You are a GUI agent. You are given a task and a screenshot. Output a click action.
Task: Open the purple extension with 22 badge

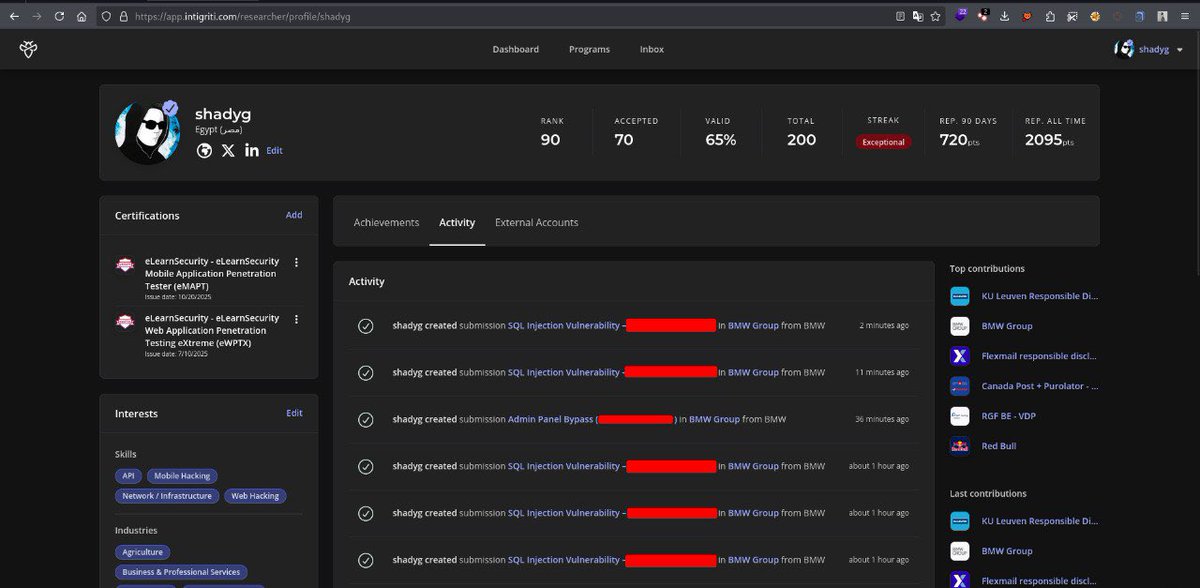coord(961,15)
